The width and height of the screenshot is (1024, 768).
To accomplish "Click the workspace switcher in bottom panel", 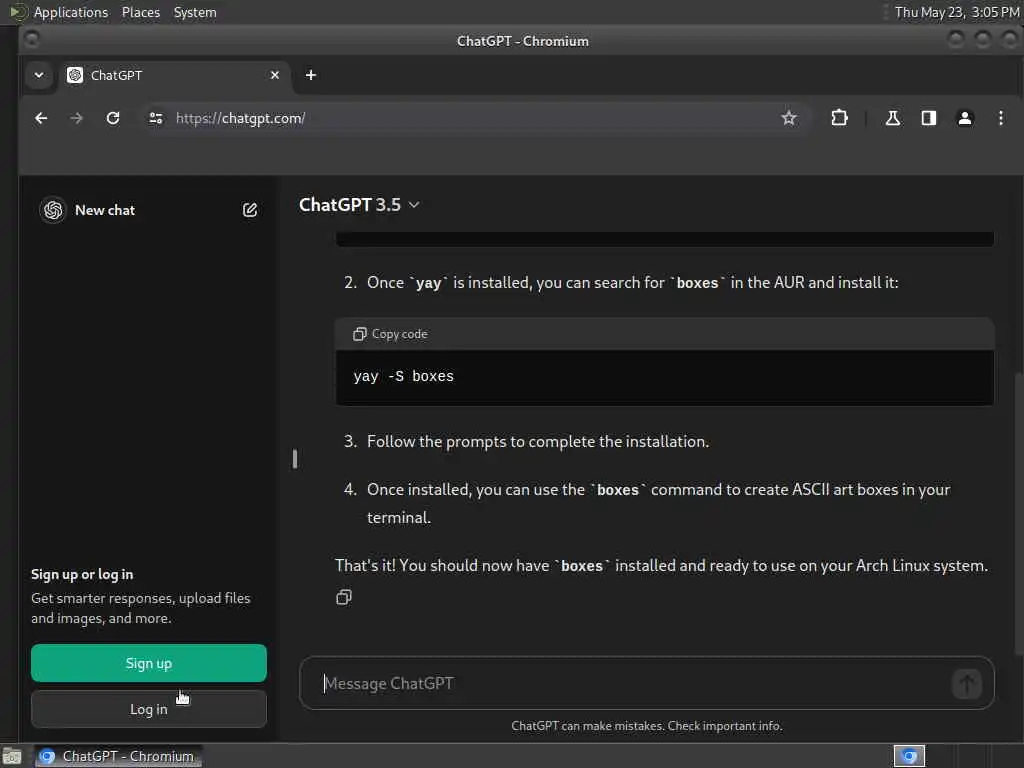I will pyautogui.click(x=909, y=756).
